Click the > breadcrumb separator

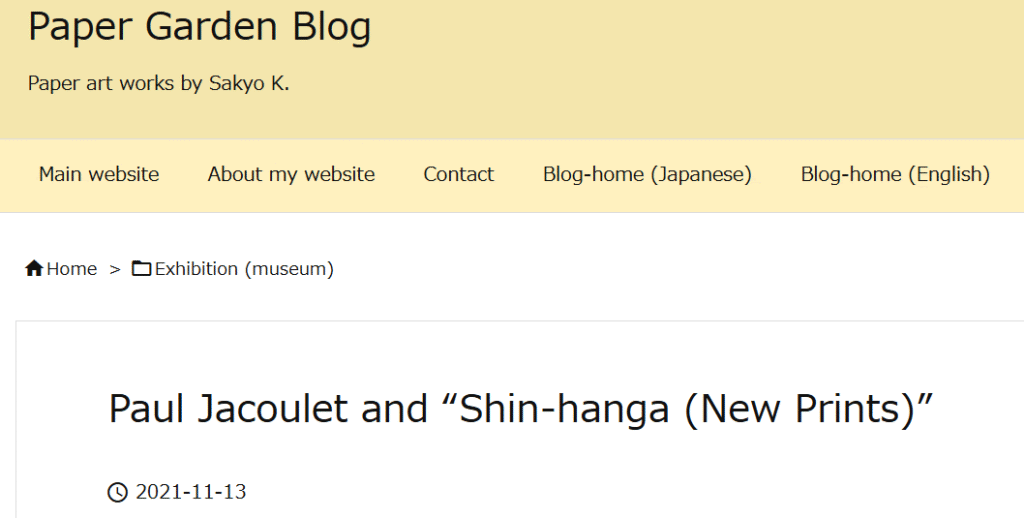[x=115, y=269]
